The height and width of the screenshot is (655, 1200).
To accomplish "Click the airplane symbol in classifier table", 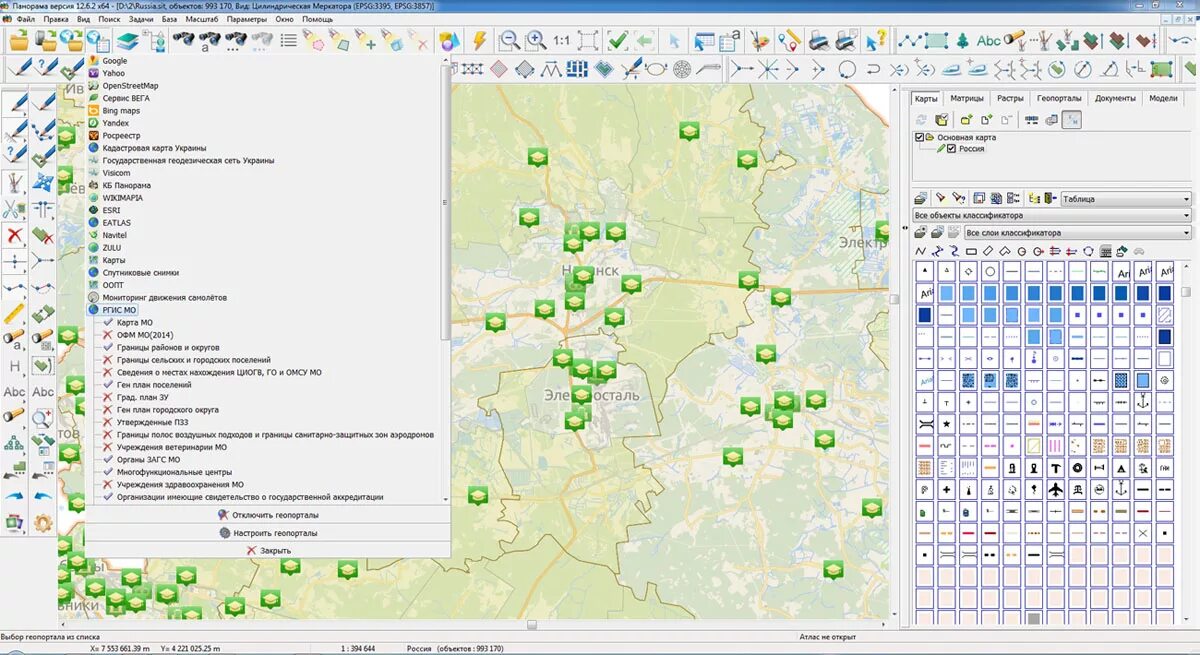I will tap(1054, 488).
